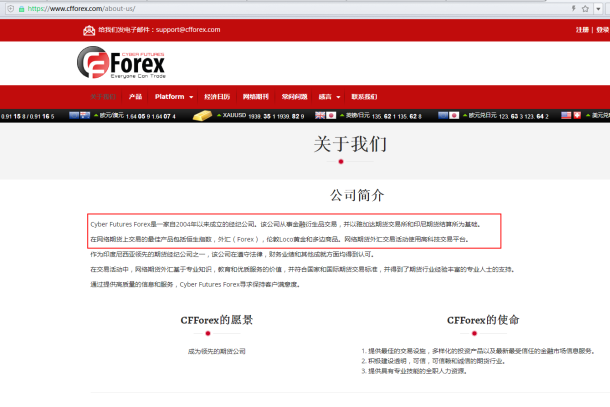
Task: Open the 联系我们 contact navigation item
Action: click(364, 96)
